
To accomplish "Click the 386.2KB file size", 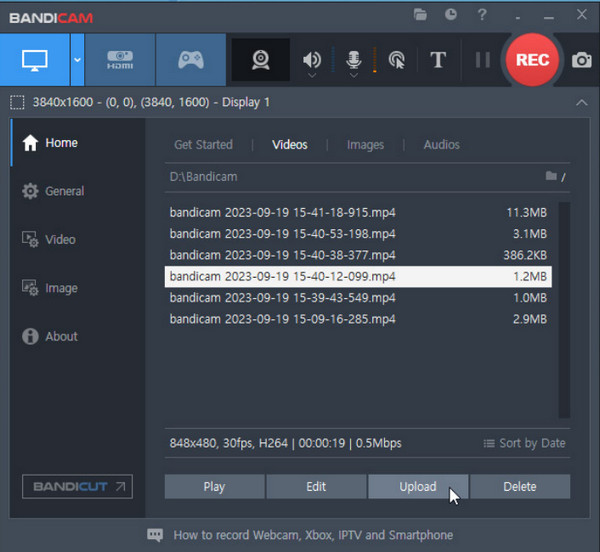I will [x=525, y=255].
